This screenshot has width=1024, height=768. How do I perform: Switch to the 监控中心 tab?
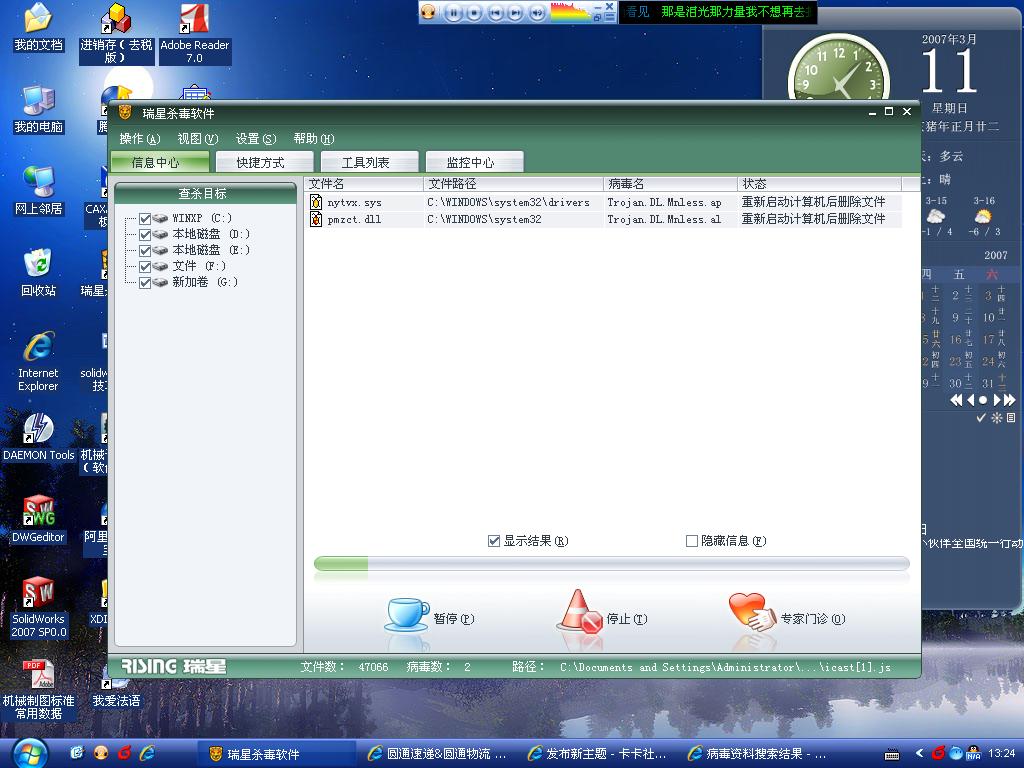(x=474, y=162)
